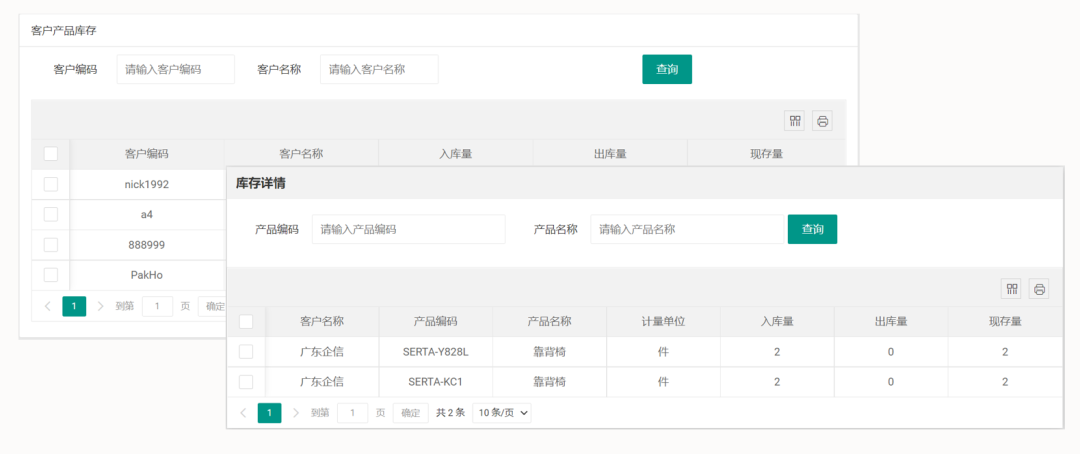
Task: Click page jump input in 库存详情 pagination
Action: pos(353,413)
